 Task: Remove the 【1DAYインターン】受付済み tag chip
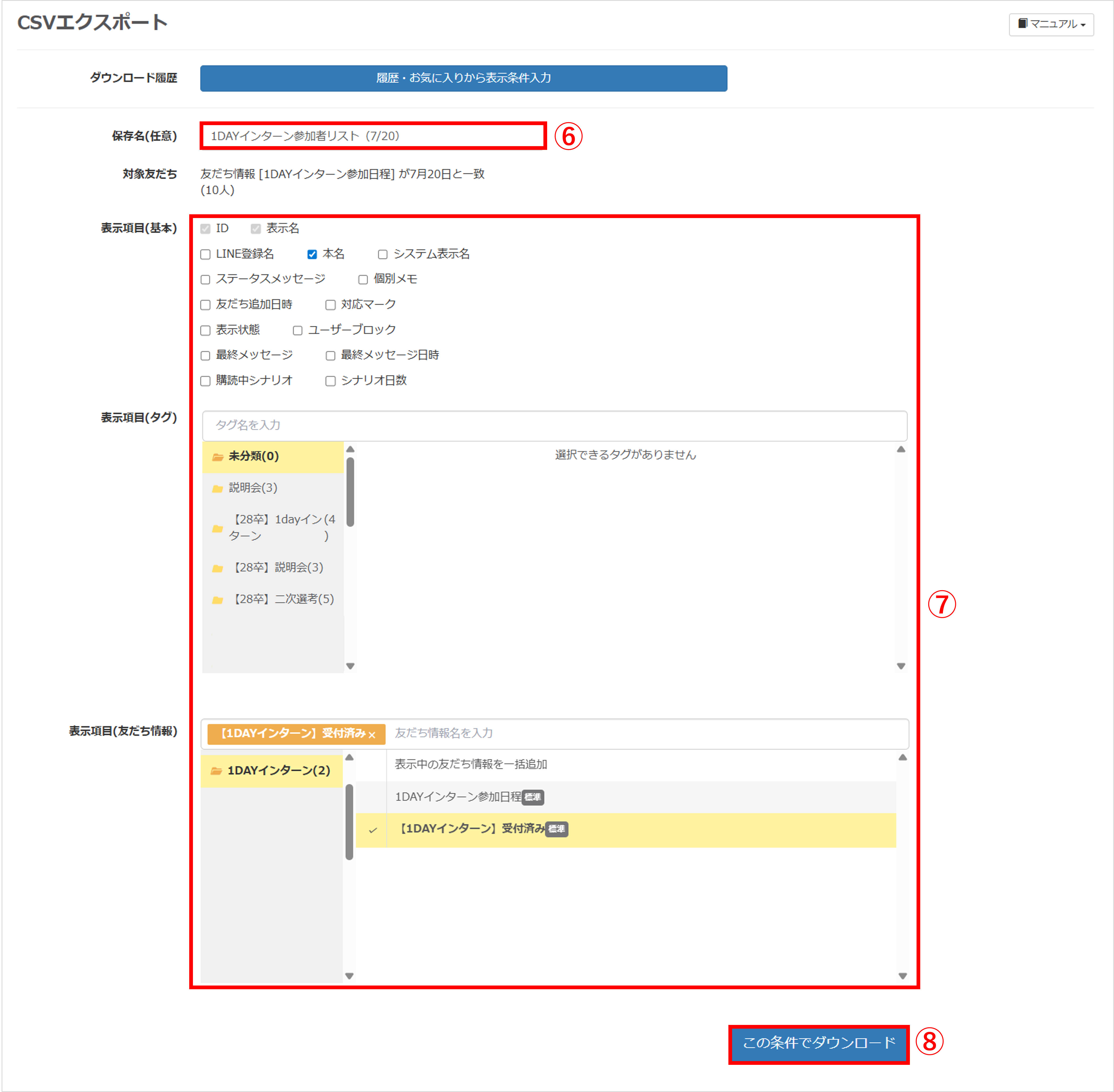pos(372,735)
